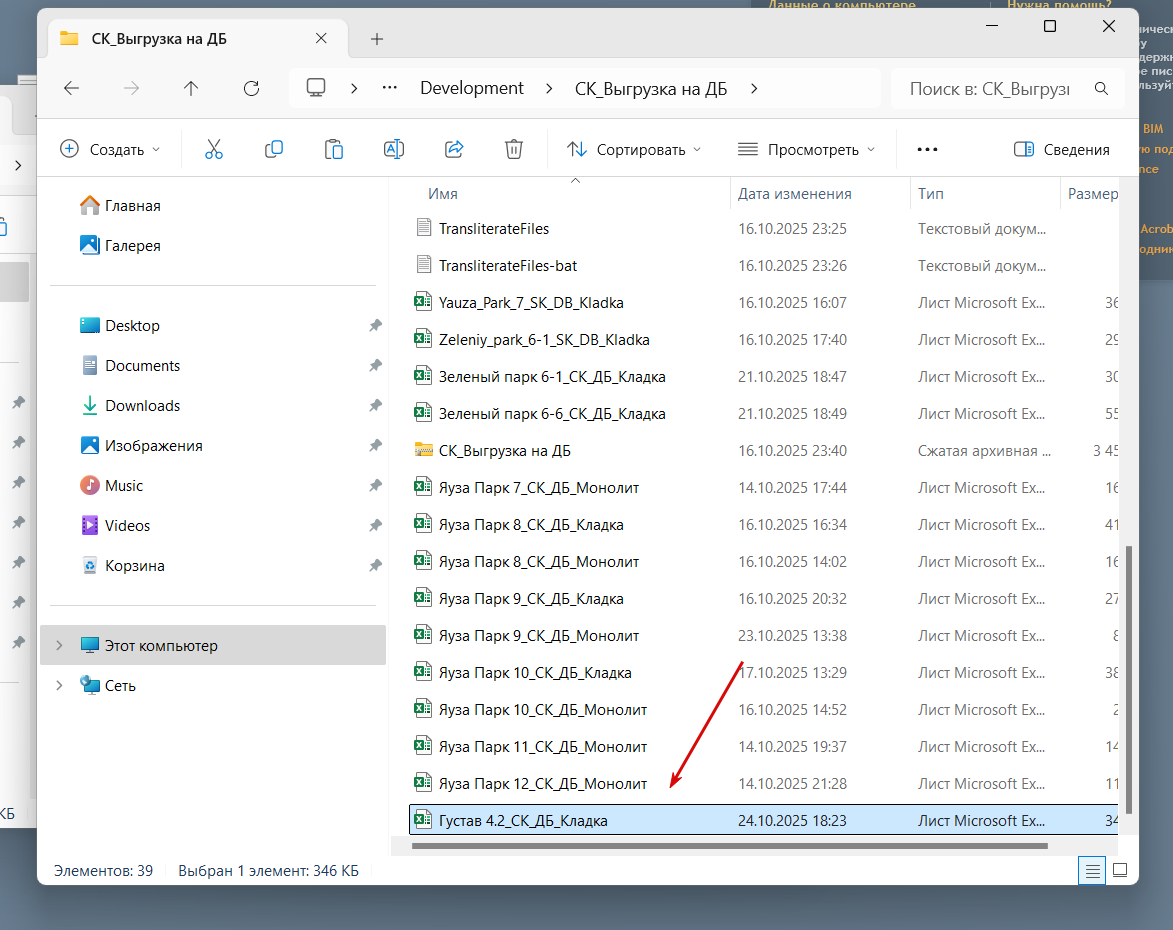Expand chevron after Development in address bar

coord(549,88)
